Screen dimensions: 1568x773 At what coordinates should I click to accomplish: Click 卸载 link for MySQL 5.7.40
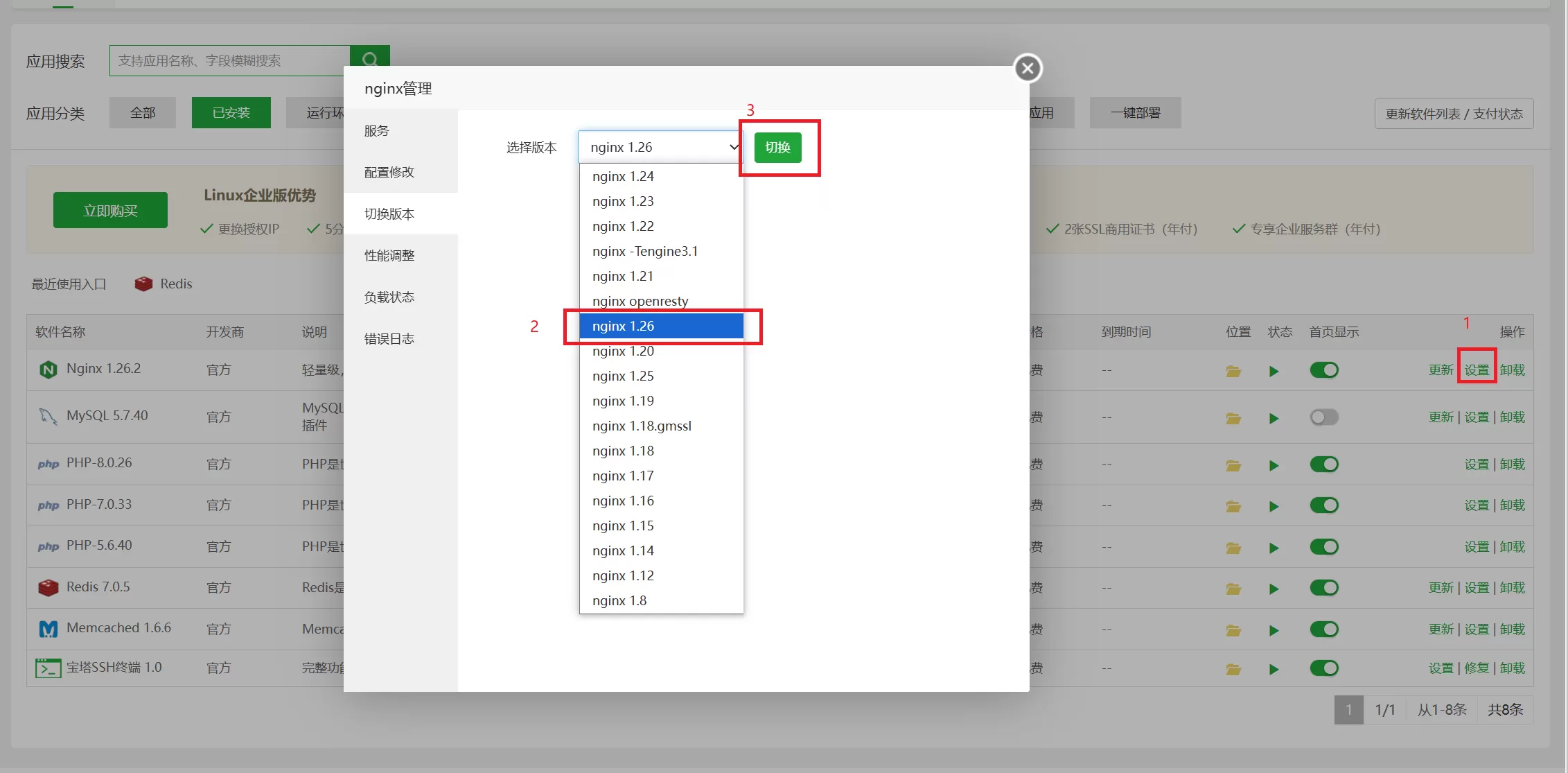[1513, 417]
